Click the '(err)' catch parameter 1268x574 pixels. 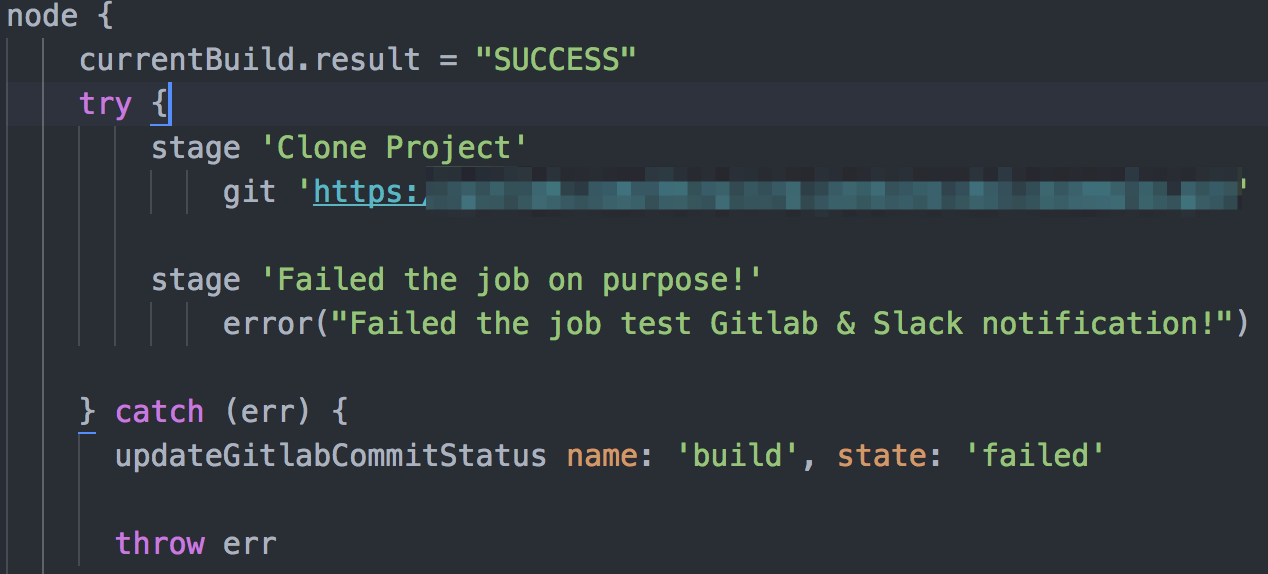click(268, 411)
